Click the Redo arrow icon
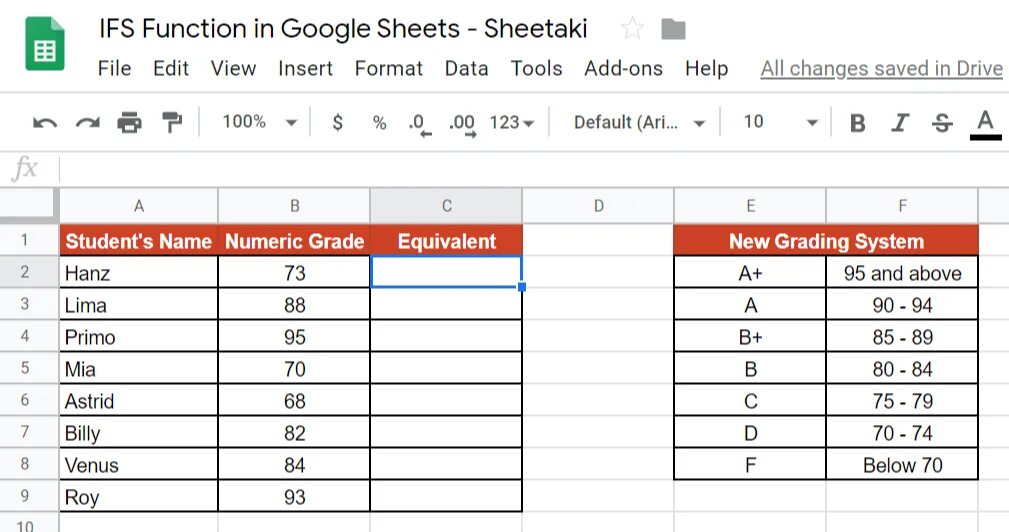1009x532 pixels. pos(88,122)
